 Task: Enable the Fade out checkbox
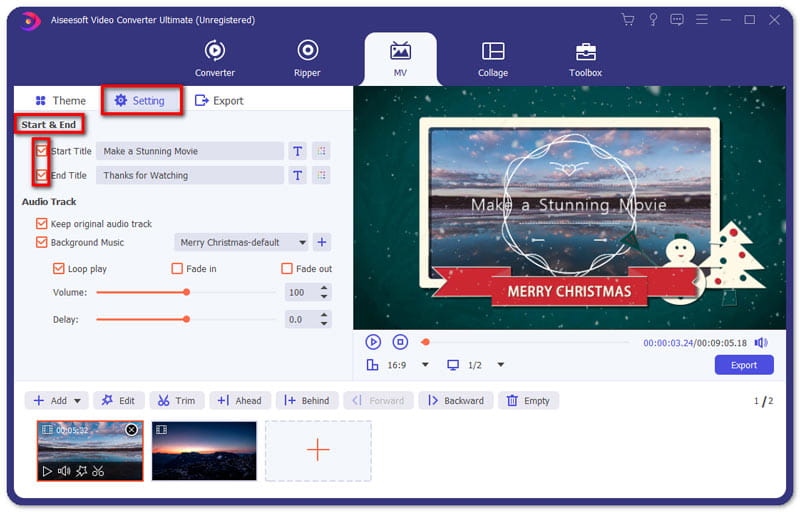click(x=287, y=269)
